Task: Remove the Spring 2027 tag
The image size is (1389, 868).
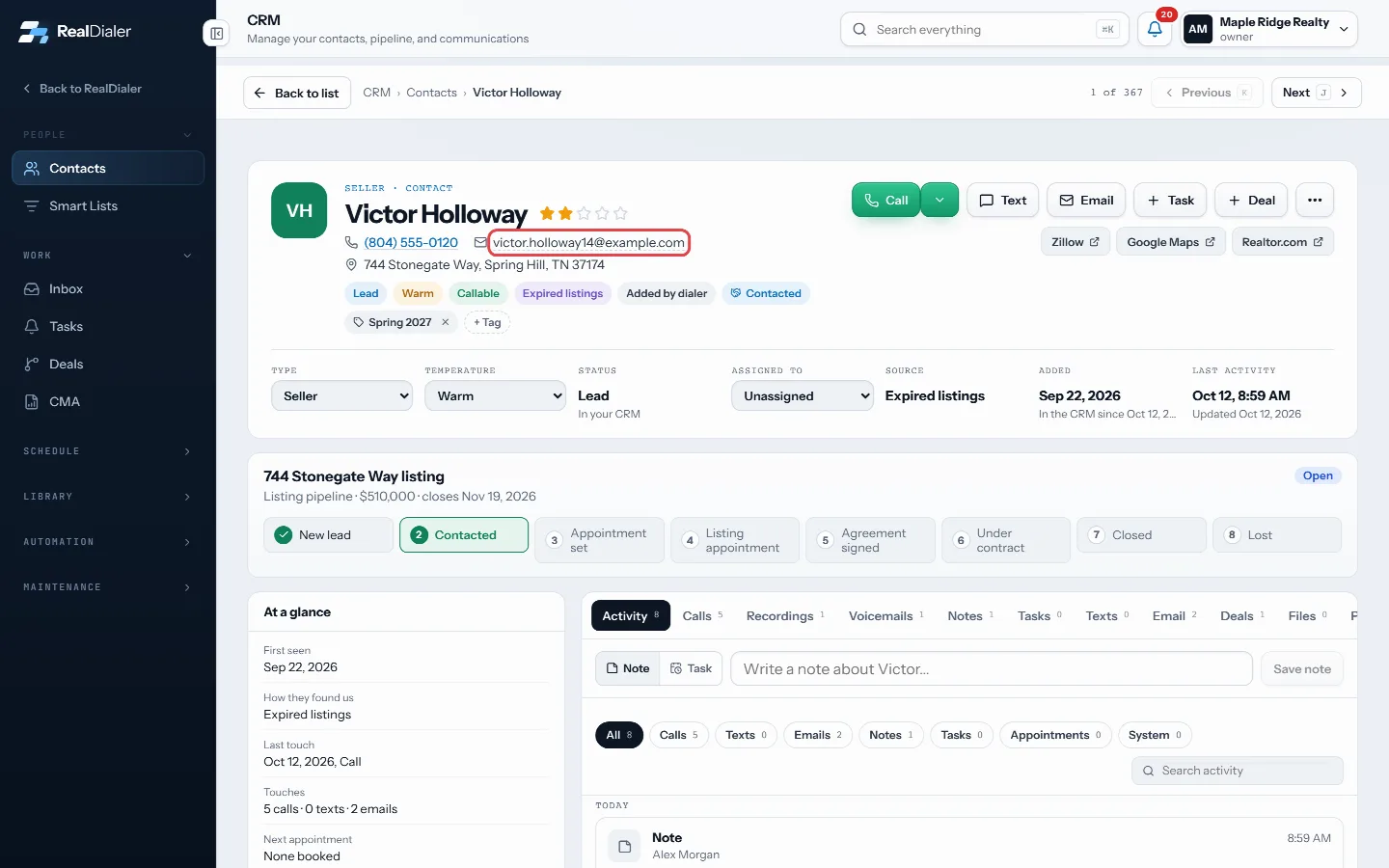Action: (x=446, y=322)
